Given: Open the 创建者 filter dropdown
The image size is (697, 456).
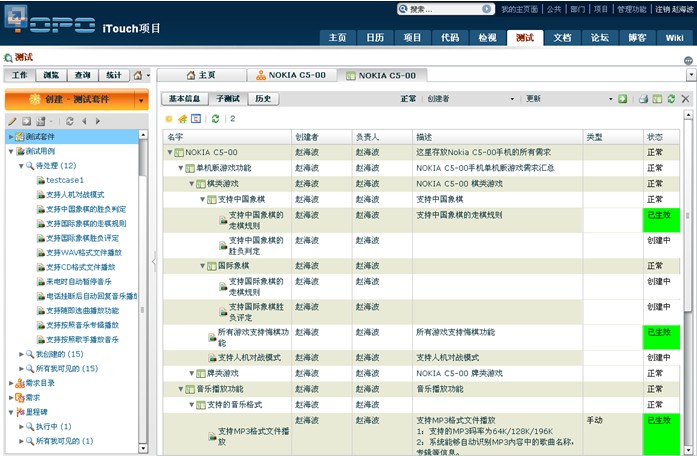Looking at the screenshot, I should tap(512, 99).
